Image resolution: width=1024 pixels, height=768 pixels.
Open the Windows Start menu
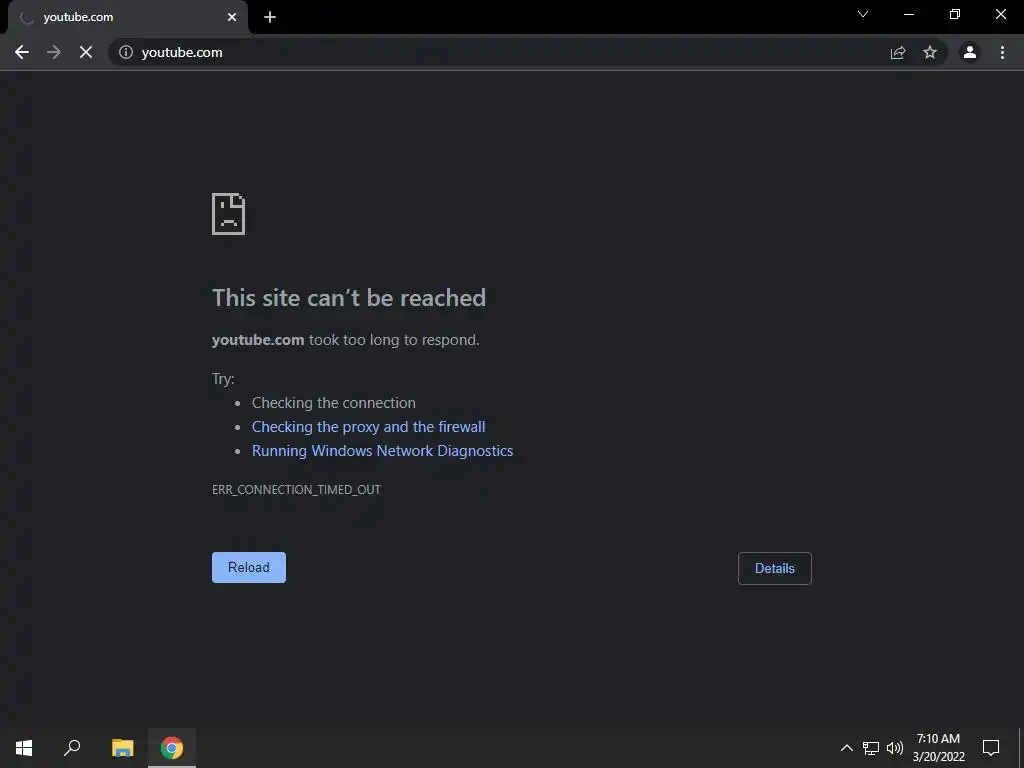coord(24,748)
